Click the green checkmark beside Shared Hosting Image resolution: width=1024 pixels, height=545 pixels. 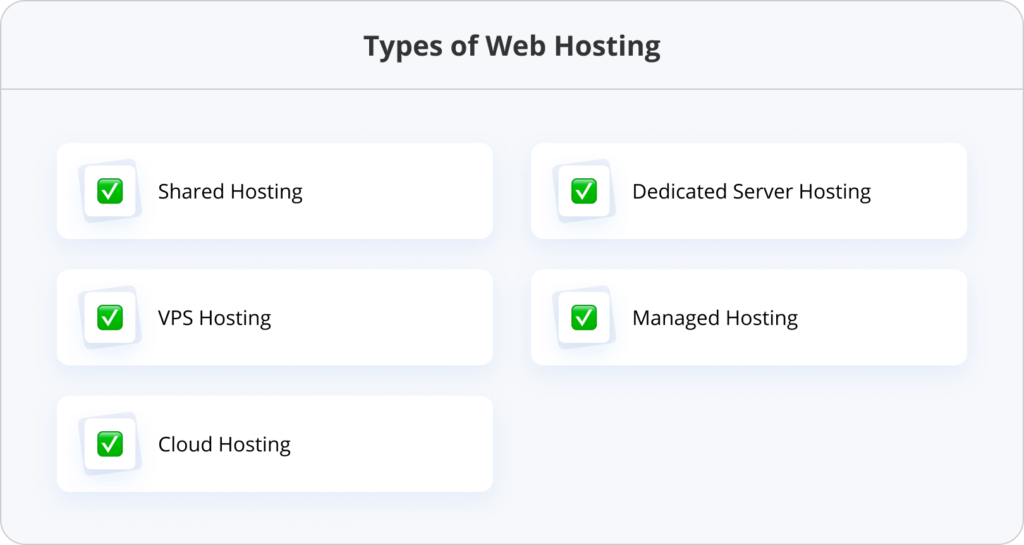pyautogui.click(x=110, y=191)
